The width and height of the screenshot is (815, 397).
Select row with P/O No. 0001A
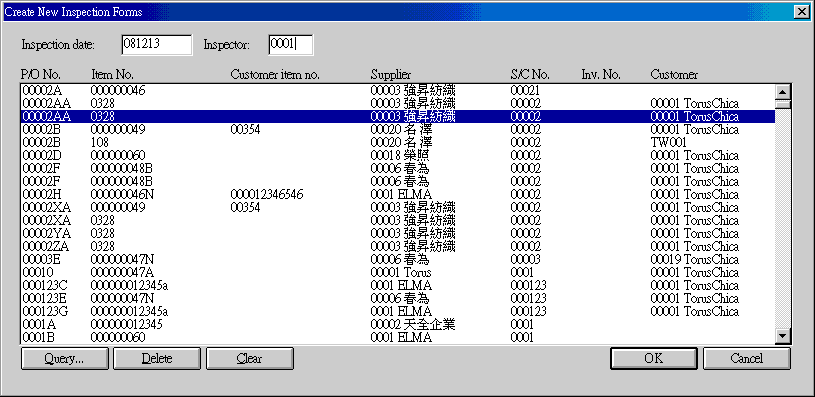(398, 324)
